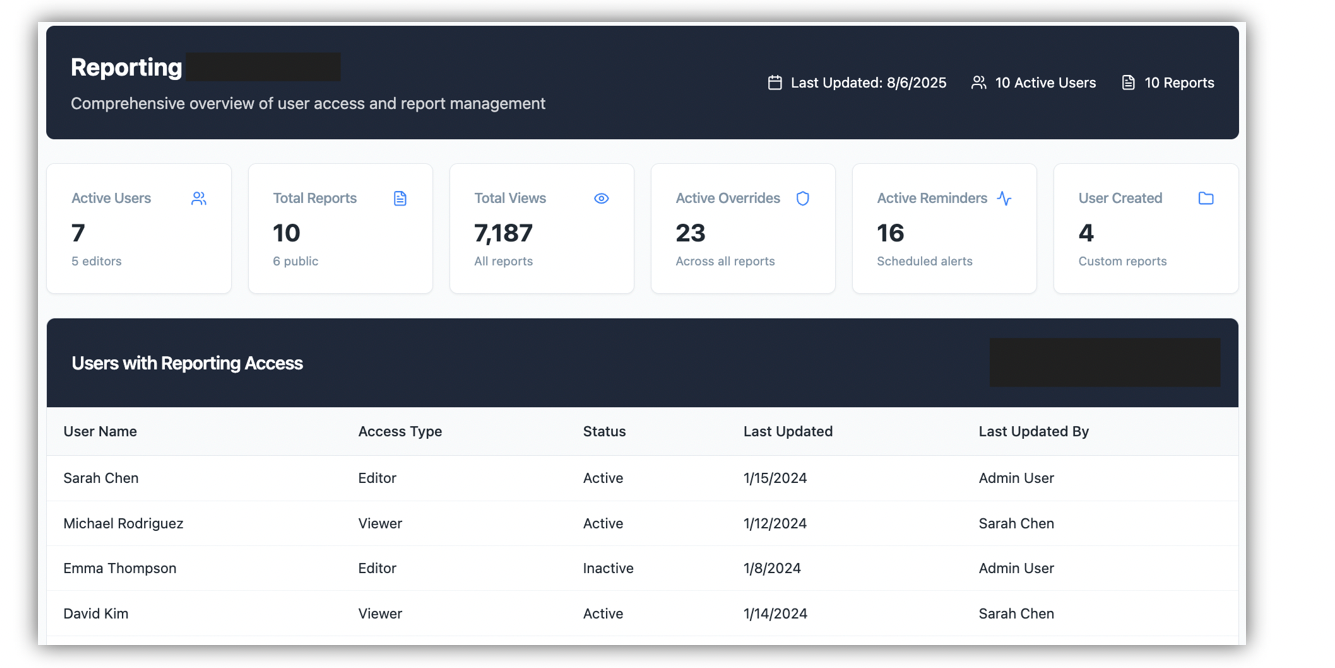
Task: Click the eye icon in Total Views card
Action: tap(601, 198)
